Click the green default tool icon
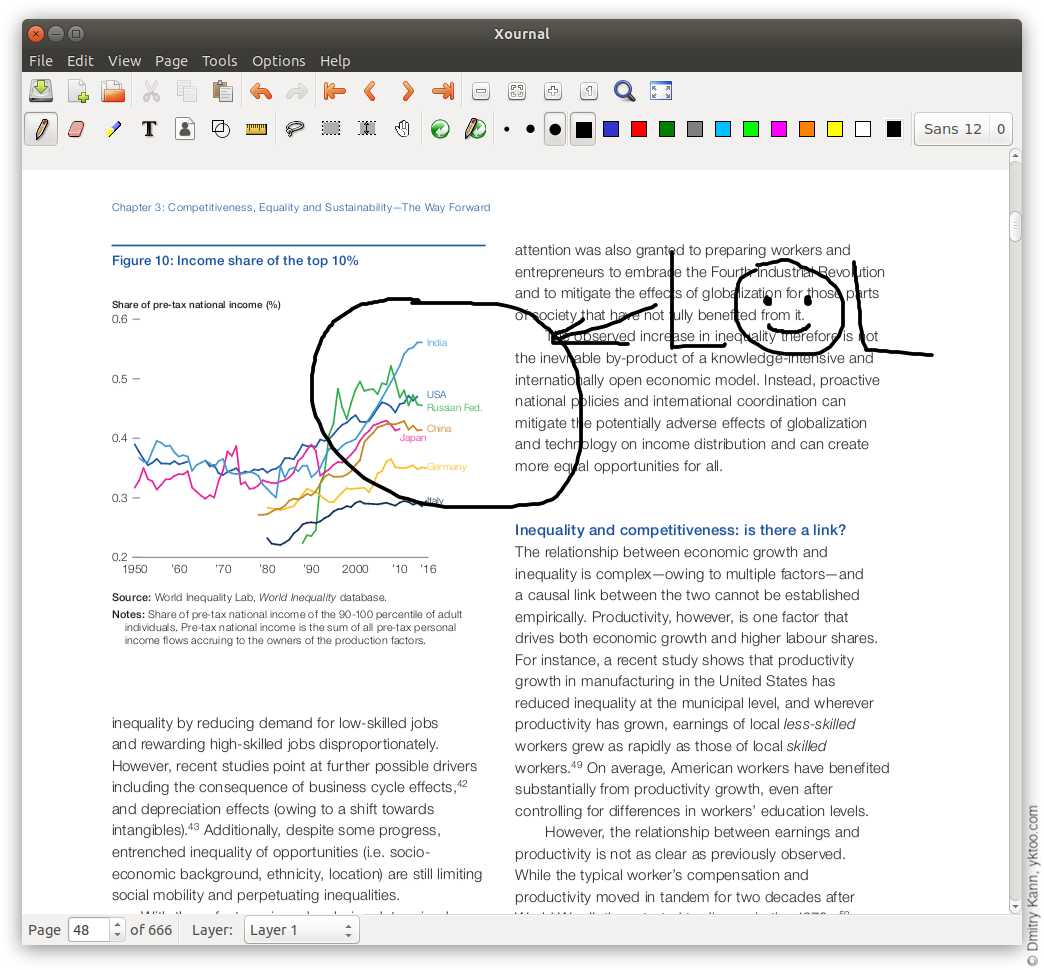 click(x=440, y=129)
